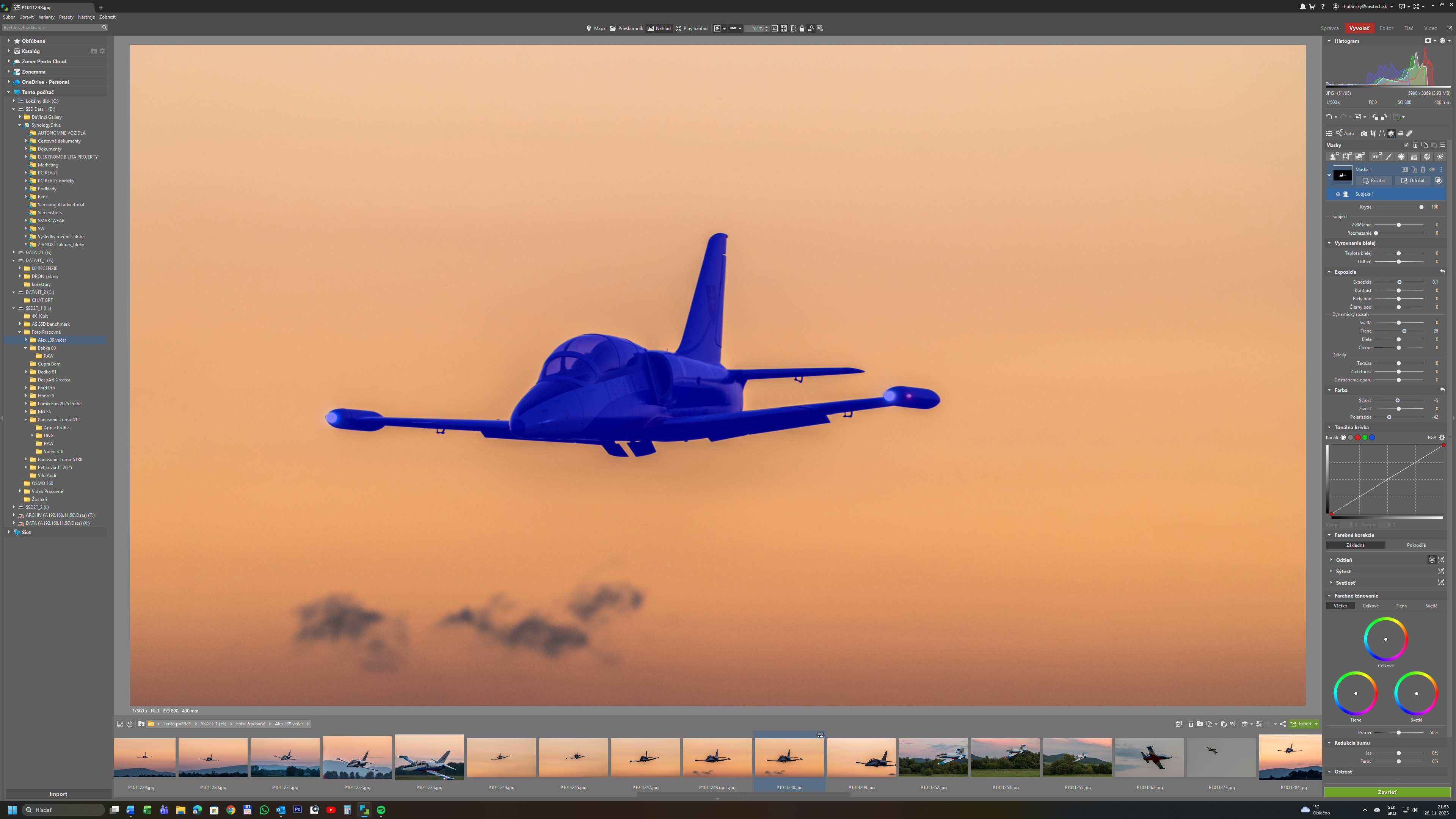Rotate the image left
This screenshot has height=819, width=1456.
pyautogui.click(x=1375, y=117)
